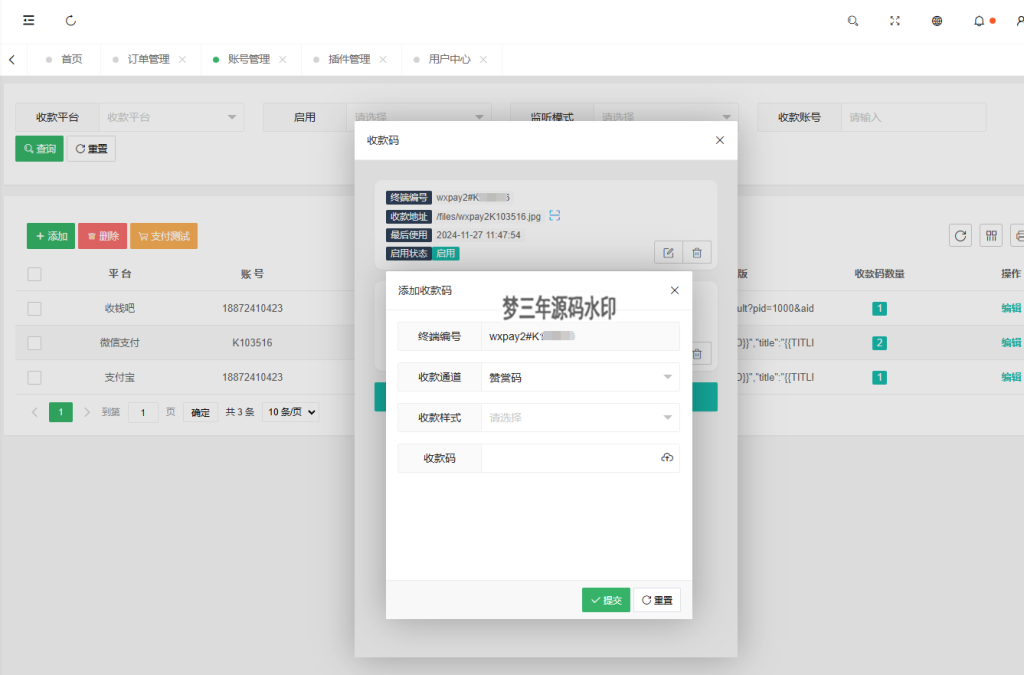This screenshot has width=1024, height=675.
Task: Tick the checkbox for 支付宝 row
Action: pos(35,377)
